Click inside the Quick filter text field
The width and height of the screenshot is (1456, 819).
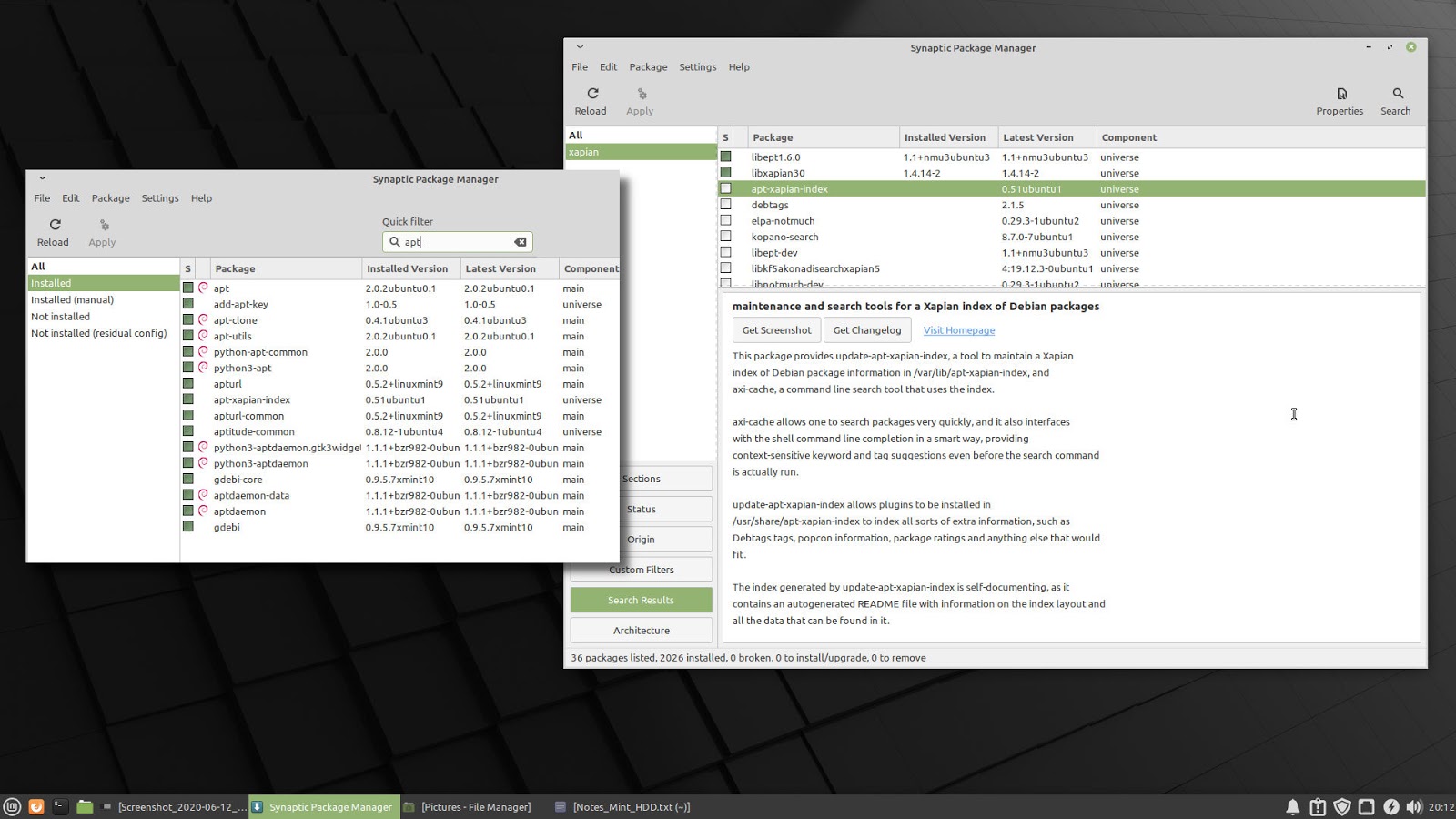(455, 242)
